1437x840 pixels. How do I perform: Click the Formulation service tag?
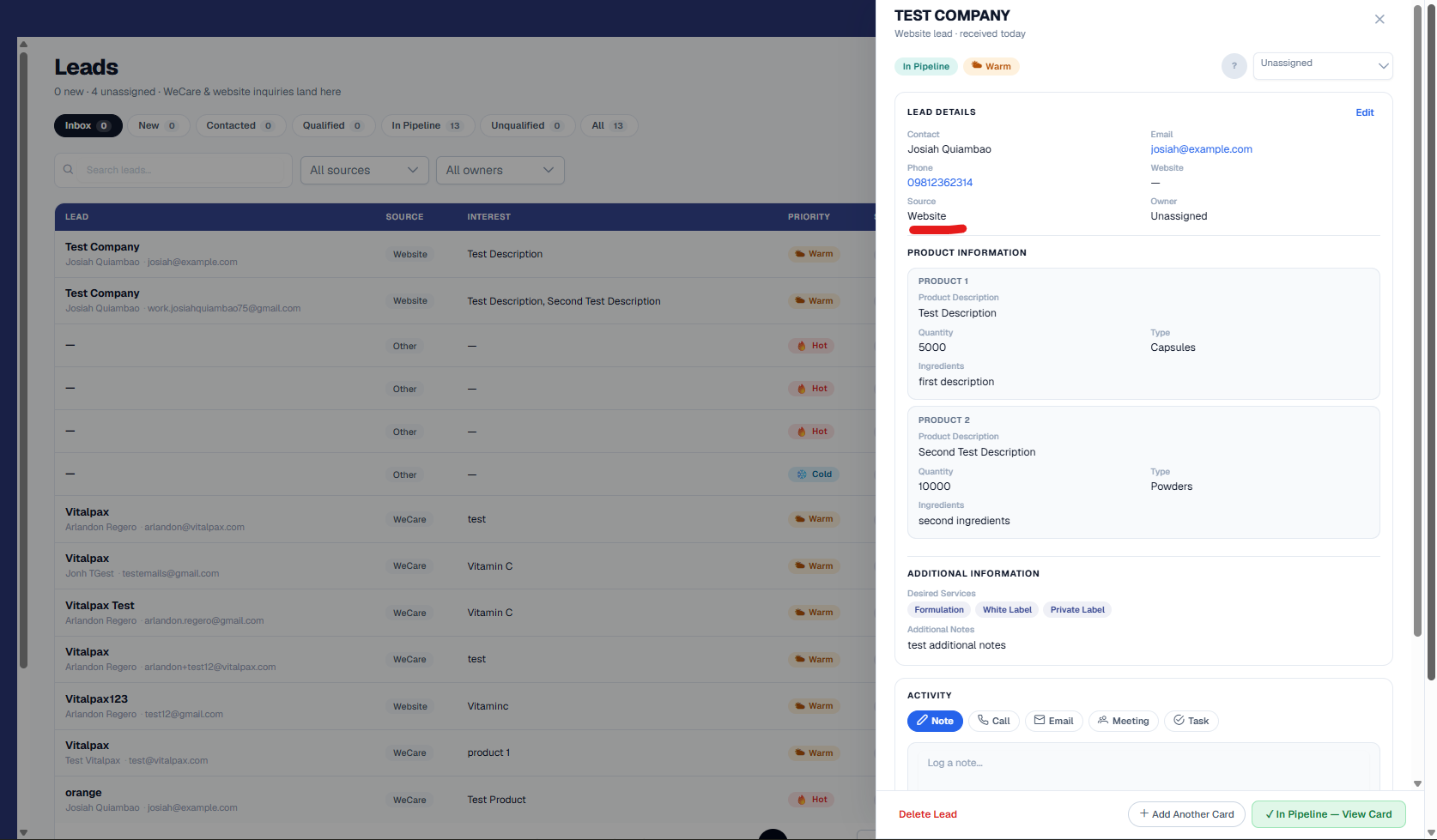939,610
